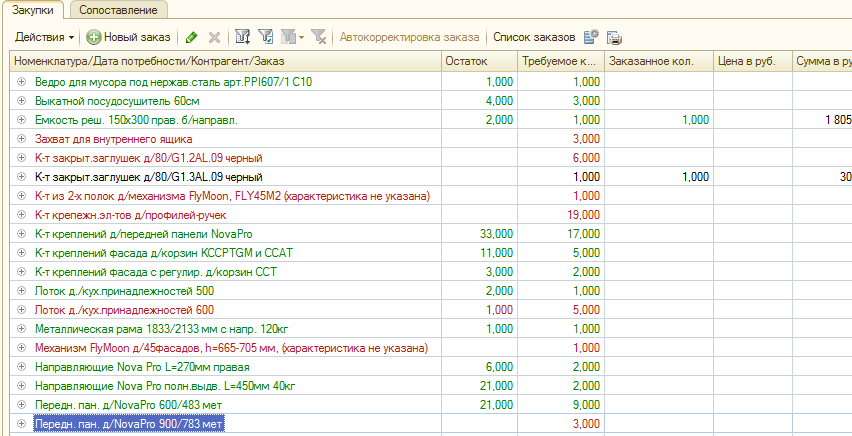Expand row К-т закрыт.заглушек G1.2AL.09 черный
Viewport: 852px width, 436px height.
click(21, 158)
